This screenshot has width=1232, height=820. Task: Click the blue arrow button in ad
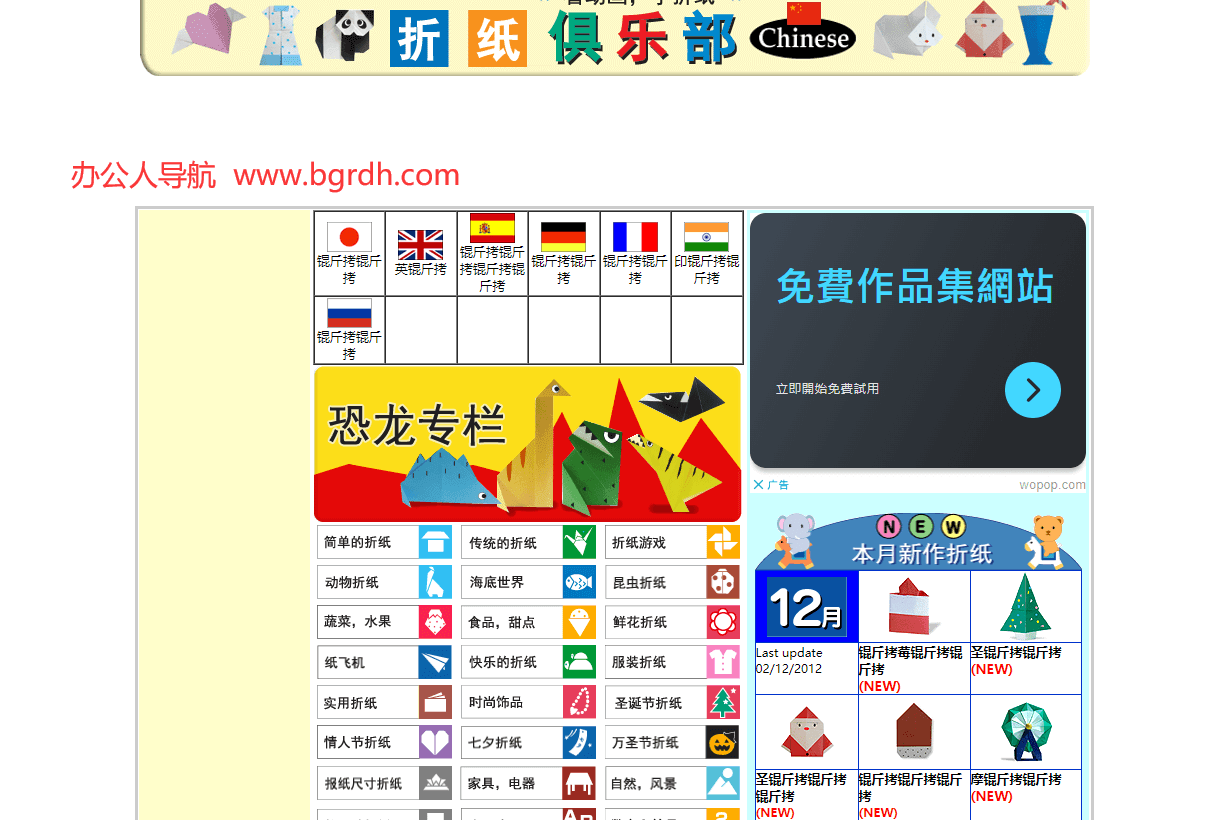click(x=1032, y=390)
